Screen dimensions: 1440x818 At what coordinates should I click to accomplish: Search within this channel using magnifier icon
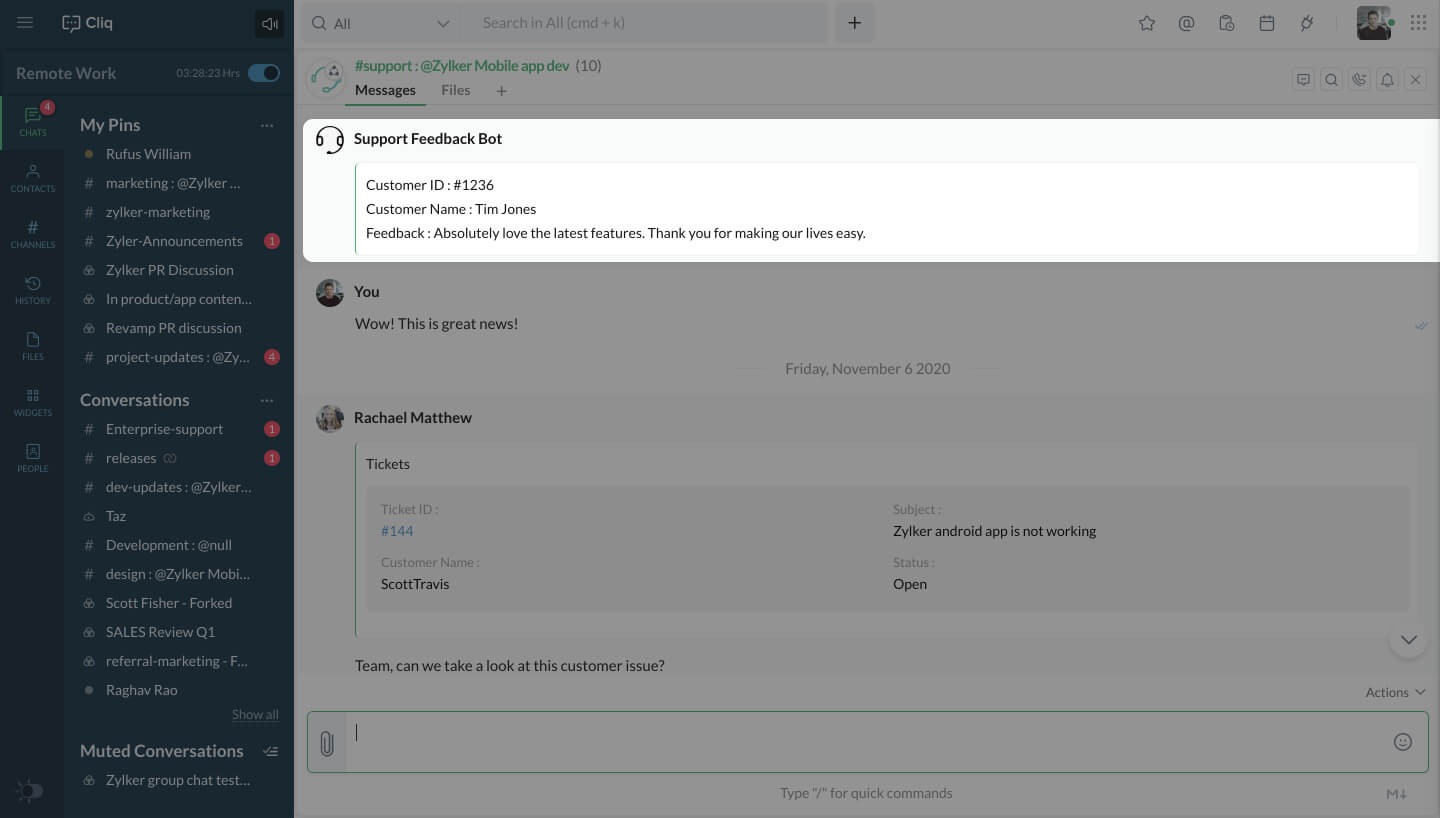(1331, 80)
